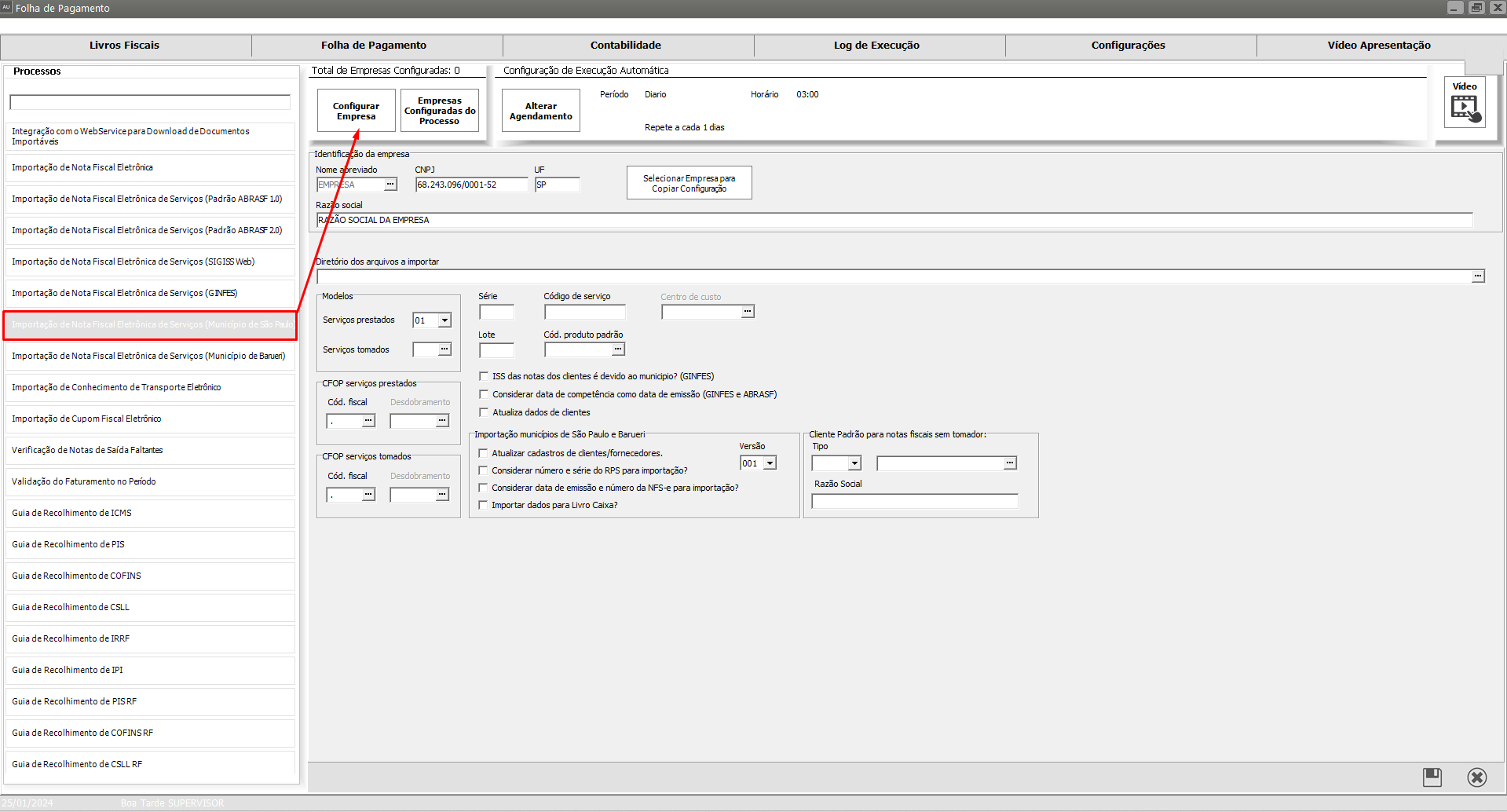
Task: Expand the Versão 001 dropdown
Action: click(x=770, y=463)
